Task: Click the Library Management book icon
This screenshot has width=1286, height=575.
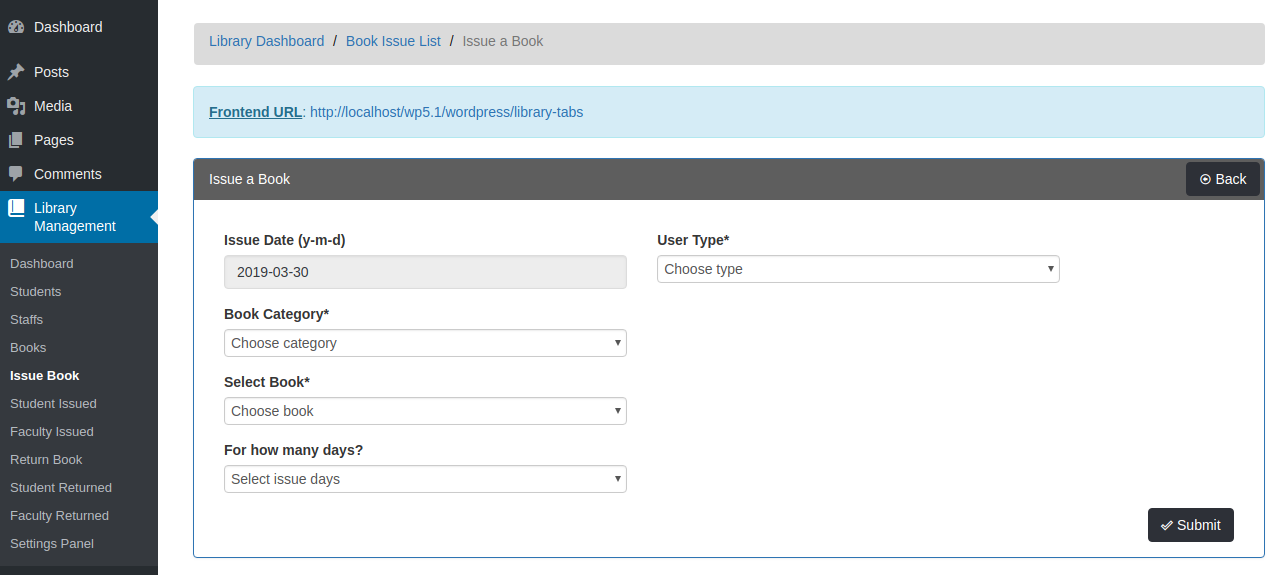Action: [x=16, y=208]
